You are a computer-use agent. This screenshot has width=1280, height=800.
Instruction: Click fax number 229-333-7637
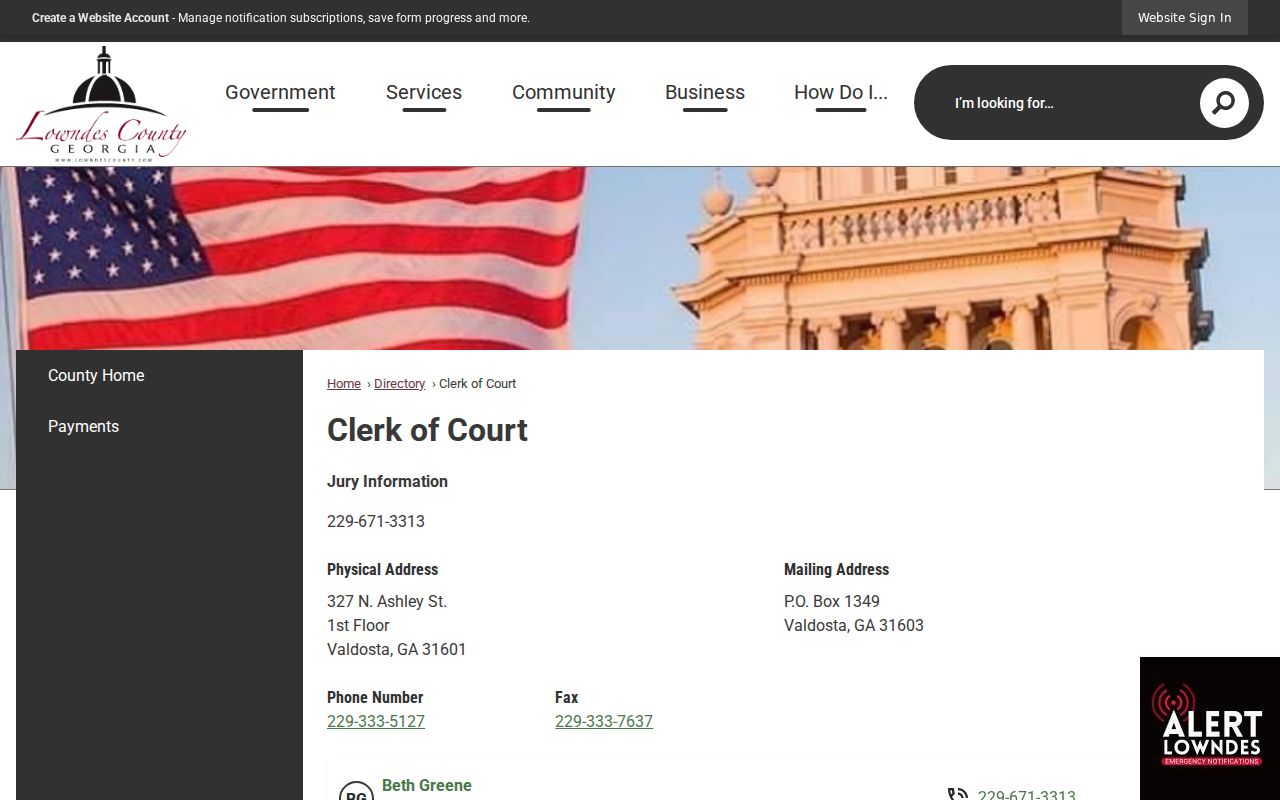tap(604, 721)
